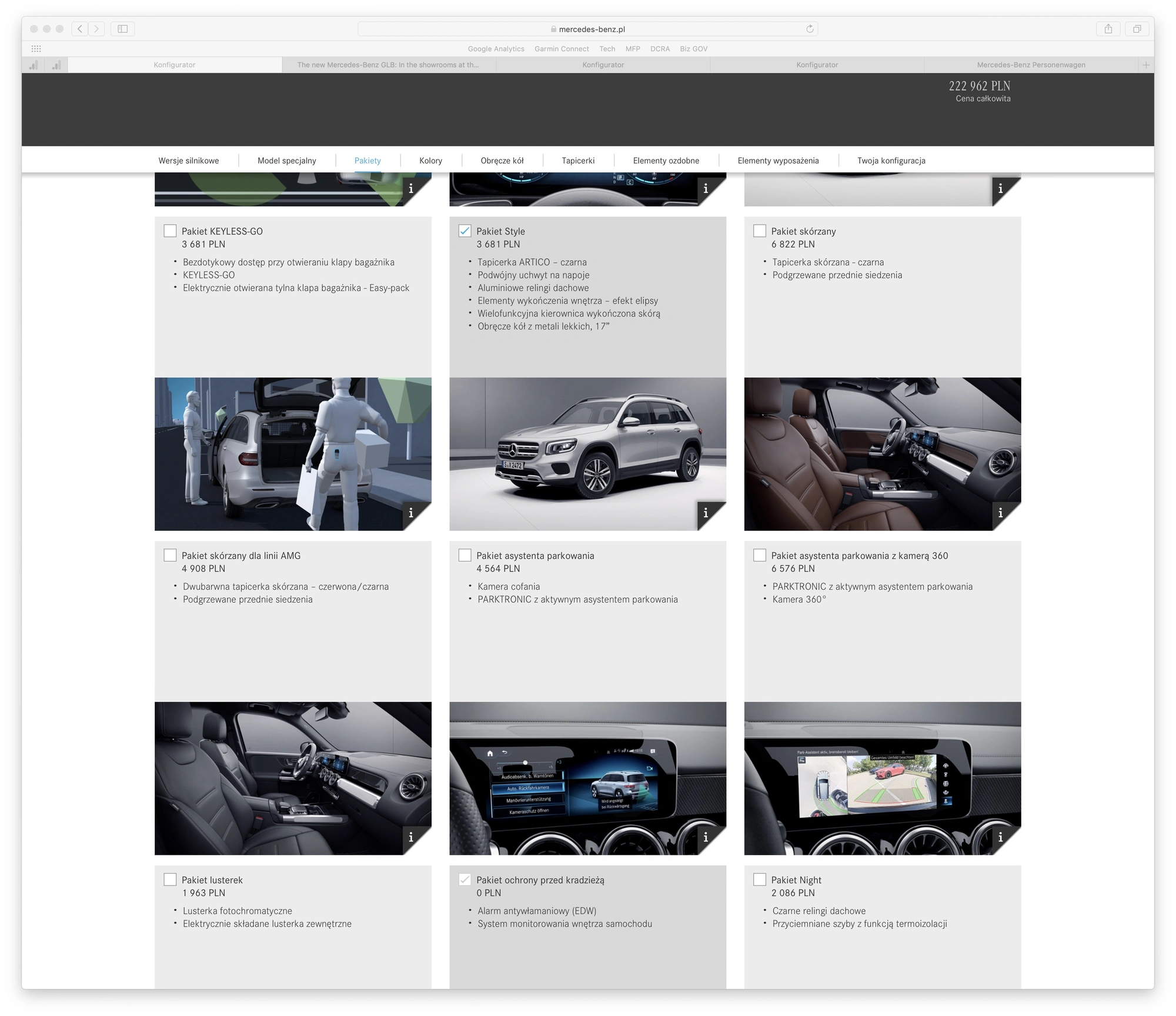Go to the Tapicerki section

578,161
